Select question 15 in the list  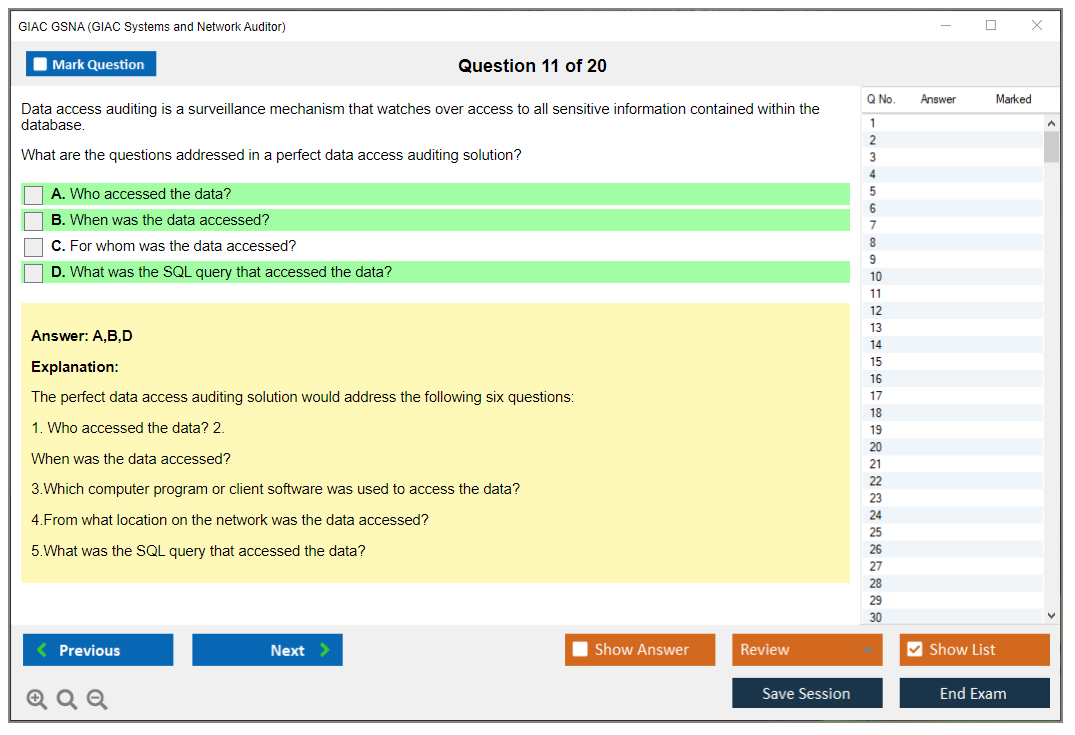point(876,362)
